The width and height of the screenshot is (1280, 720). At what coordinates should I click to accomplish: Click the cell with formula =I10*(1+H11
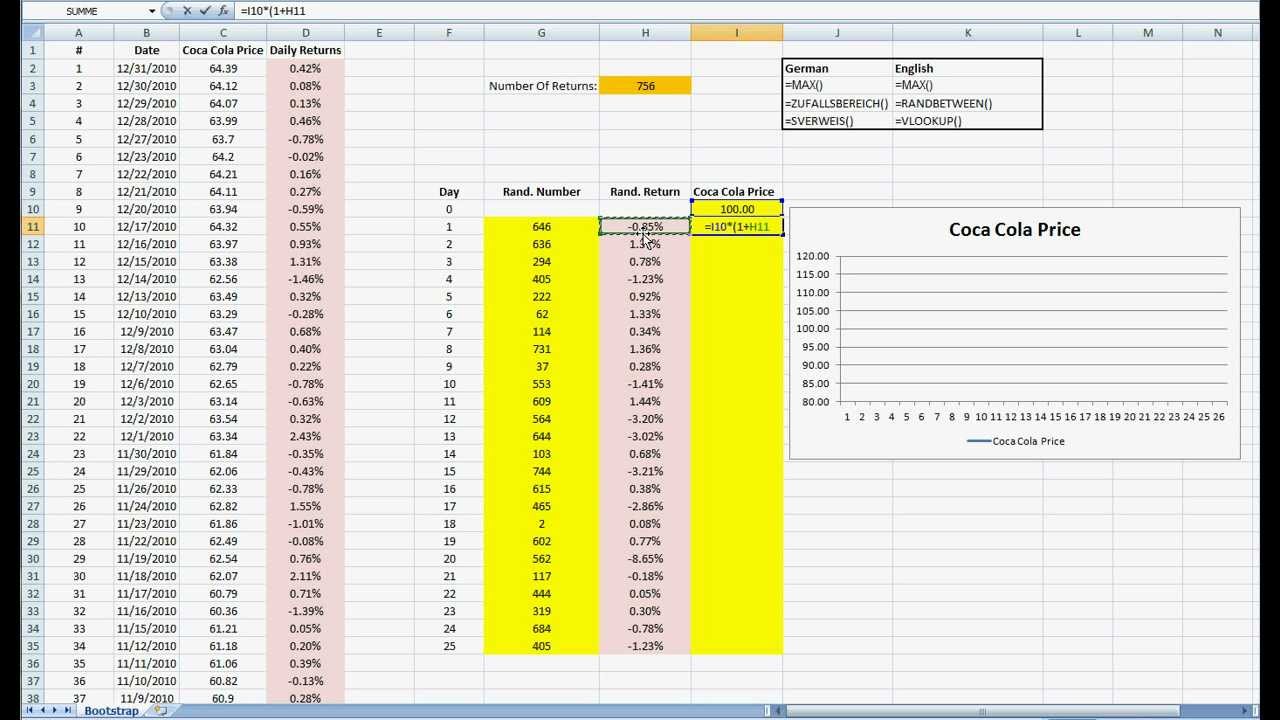(x=737, y=227)
